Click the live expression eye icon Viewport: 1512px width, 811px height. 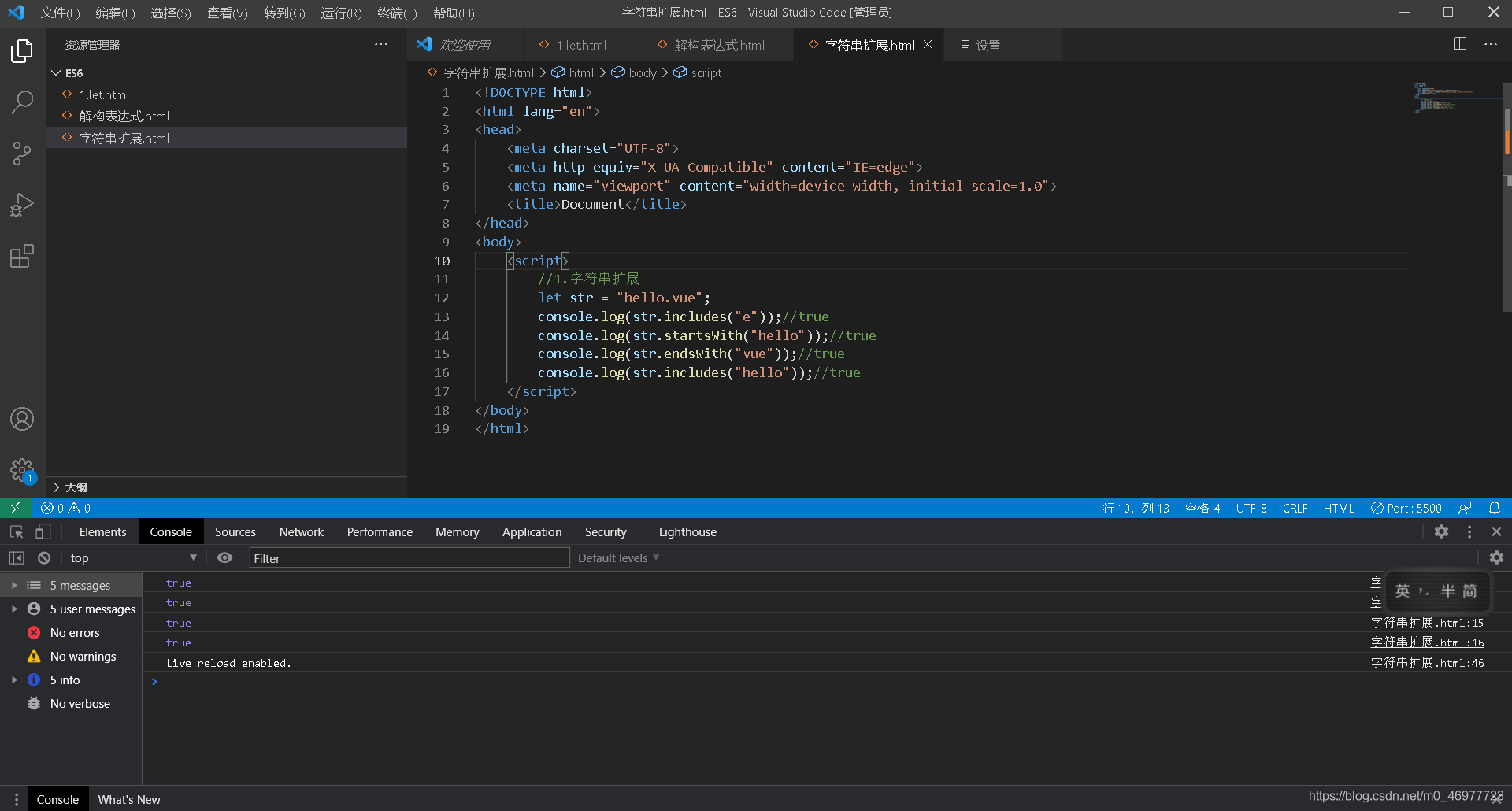click(224, 557)
